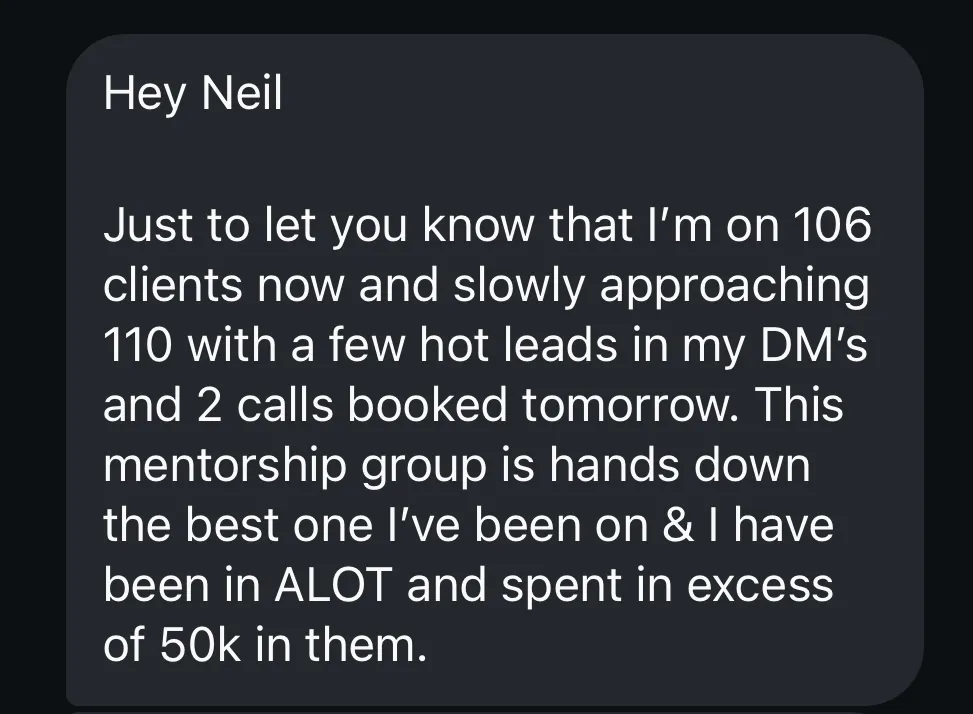Click the 'Hey Neil' greeting text
The height and width of the screenshot is (714, 973).
[x=193, y=94]
